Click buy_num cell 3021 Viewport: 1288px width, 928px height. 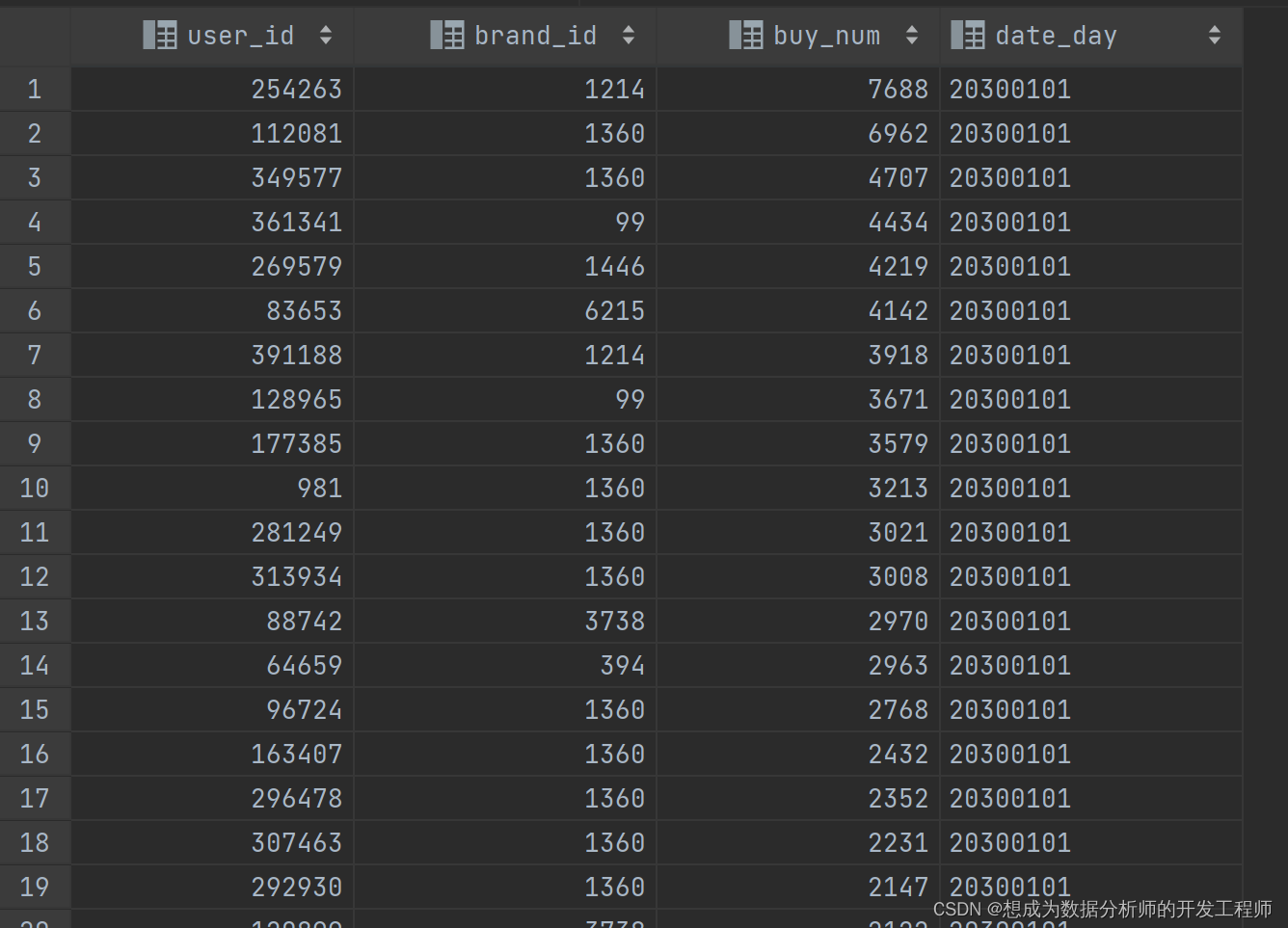(x=798, y=533)
